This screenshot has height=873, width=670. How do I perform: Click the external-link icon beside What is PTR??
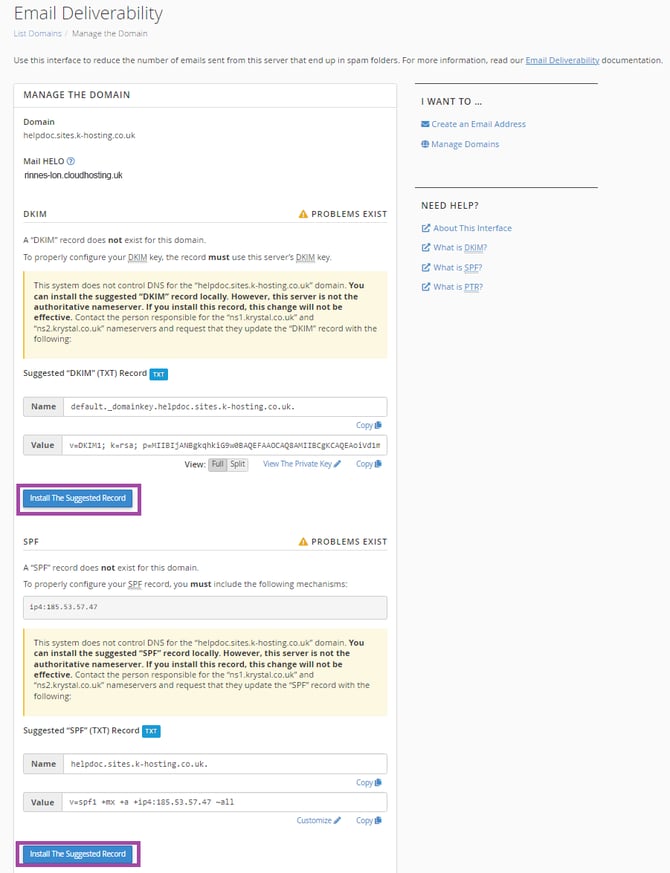pyautogui.click(x=426, y=287)
